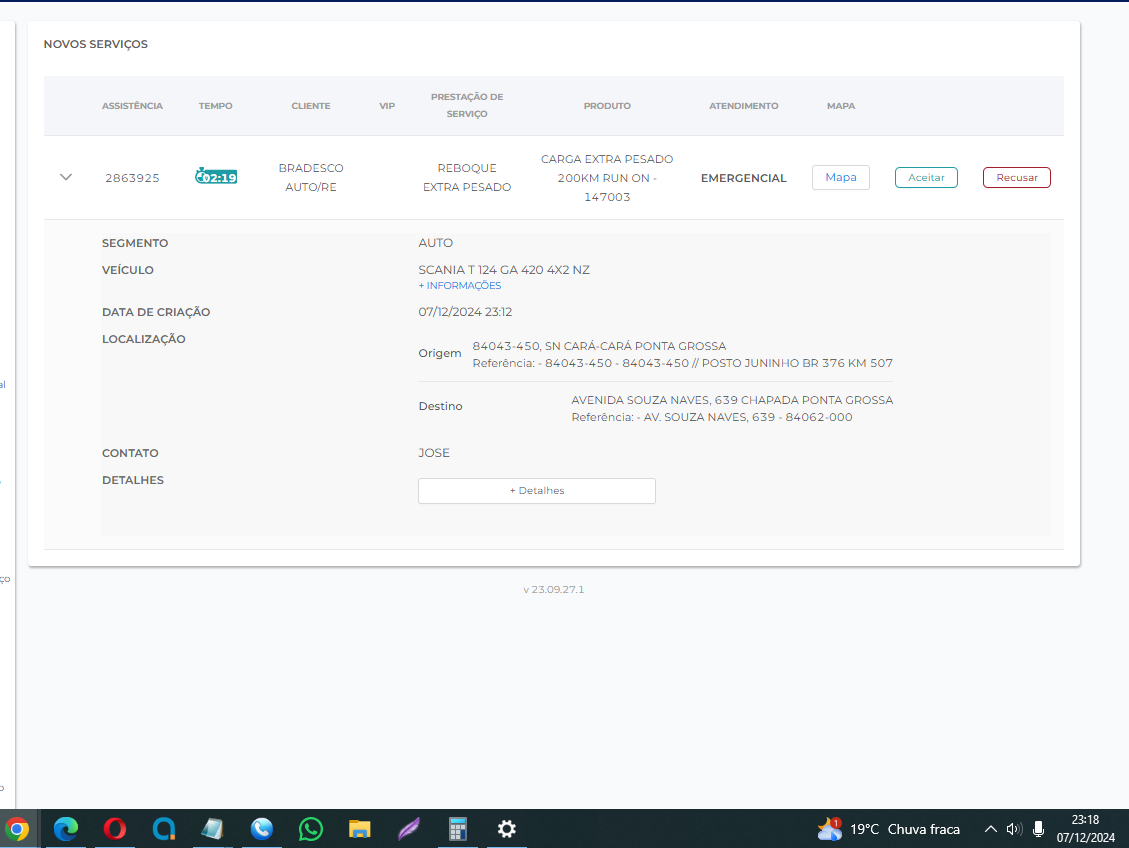Open the + Informações vehicle link
This screenshot has height=848, width=1129.
click(x=460, y=286)
